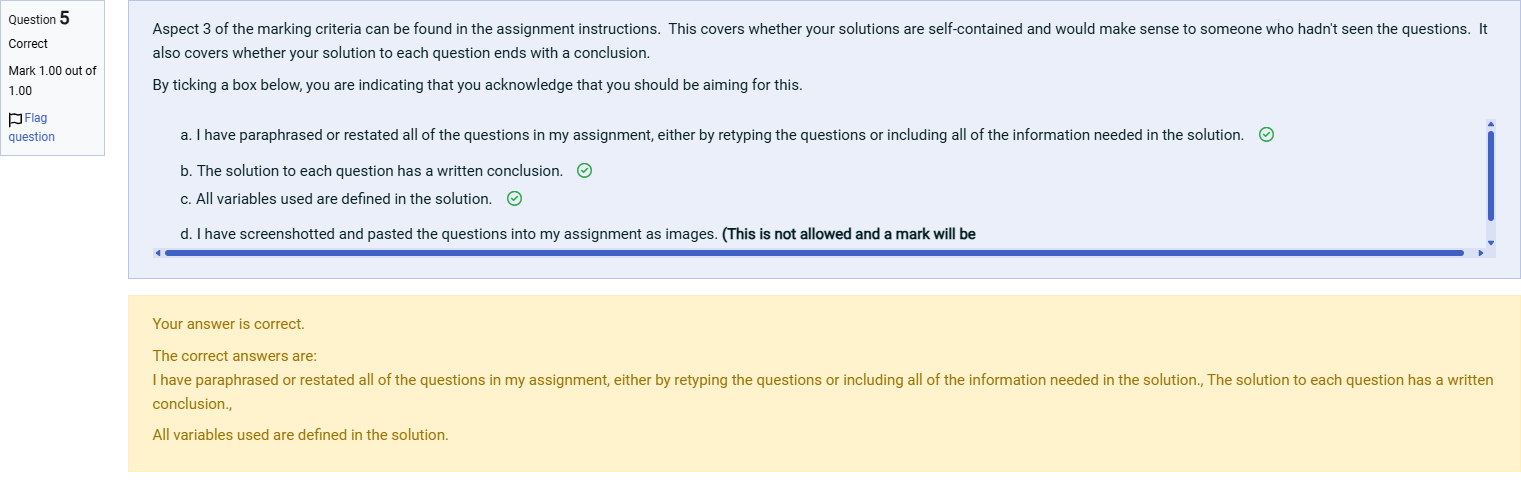Select option d about screenshotted questions
This screenshot has width=1521, height=488.
pyautogui.click(x=578, y=234)
